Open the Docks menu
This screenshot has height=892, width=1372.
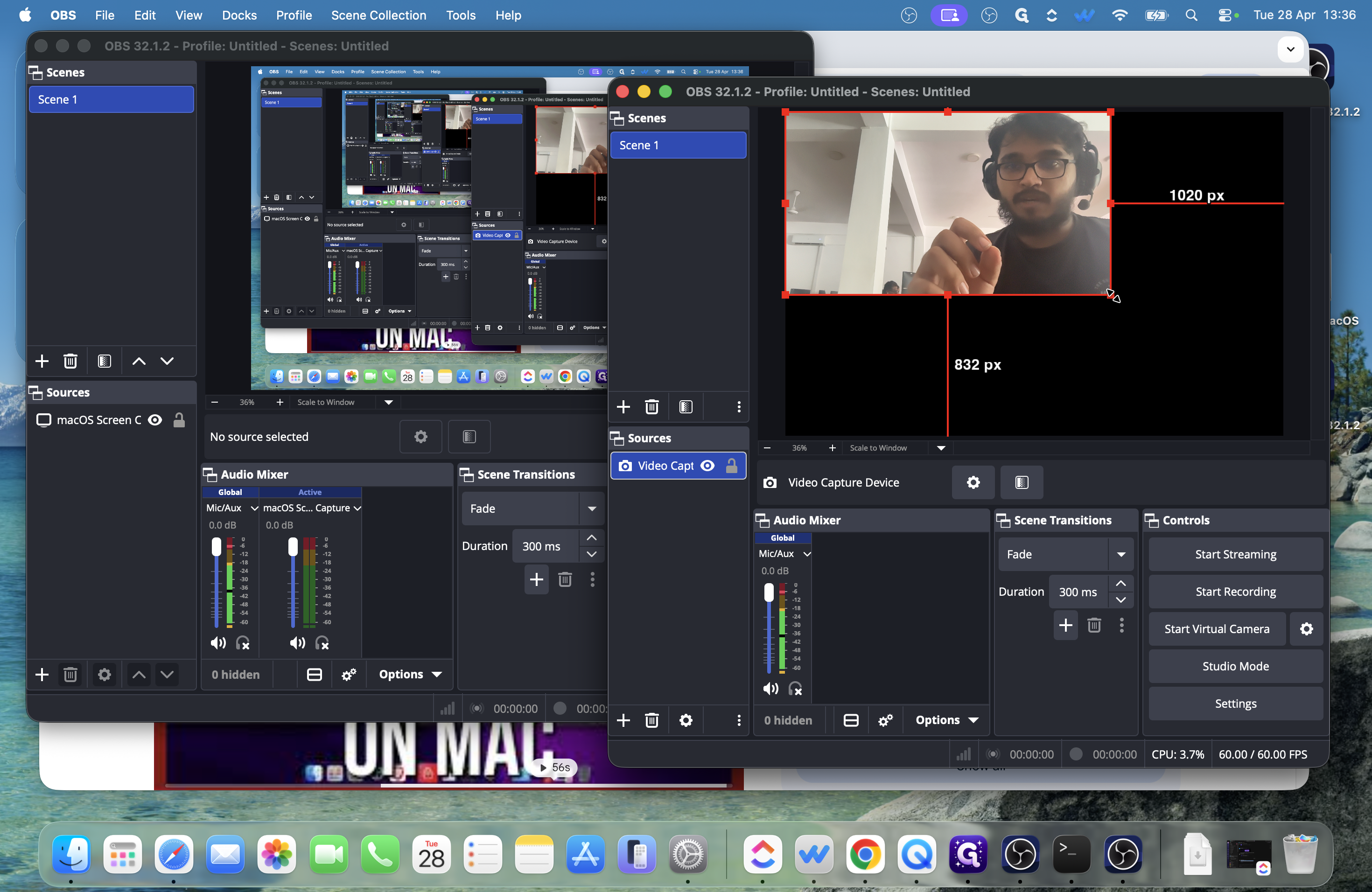click(x=239, y=15)
